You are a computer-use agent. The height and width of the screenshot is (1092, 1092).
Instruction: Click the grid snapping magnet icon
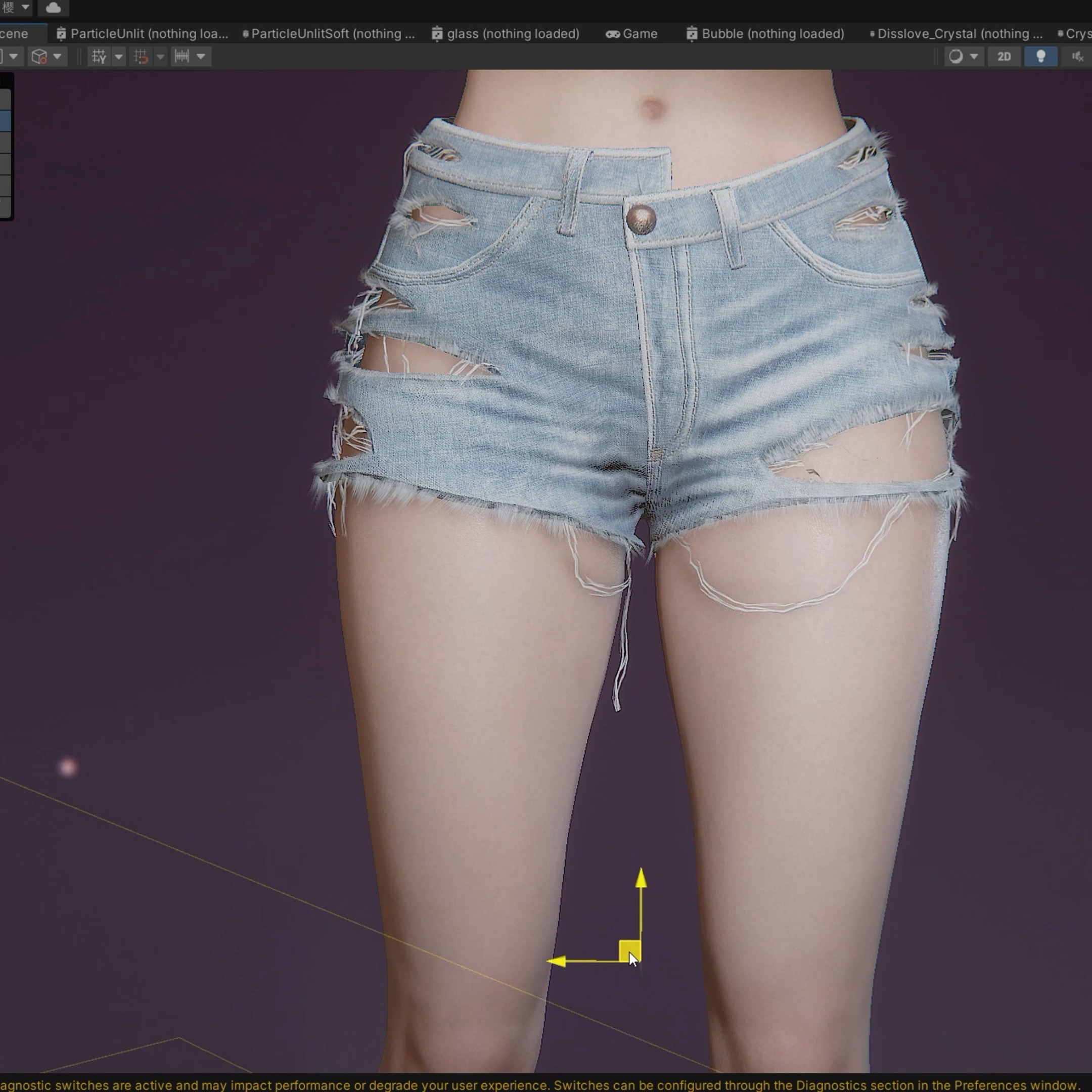point(141,57)
